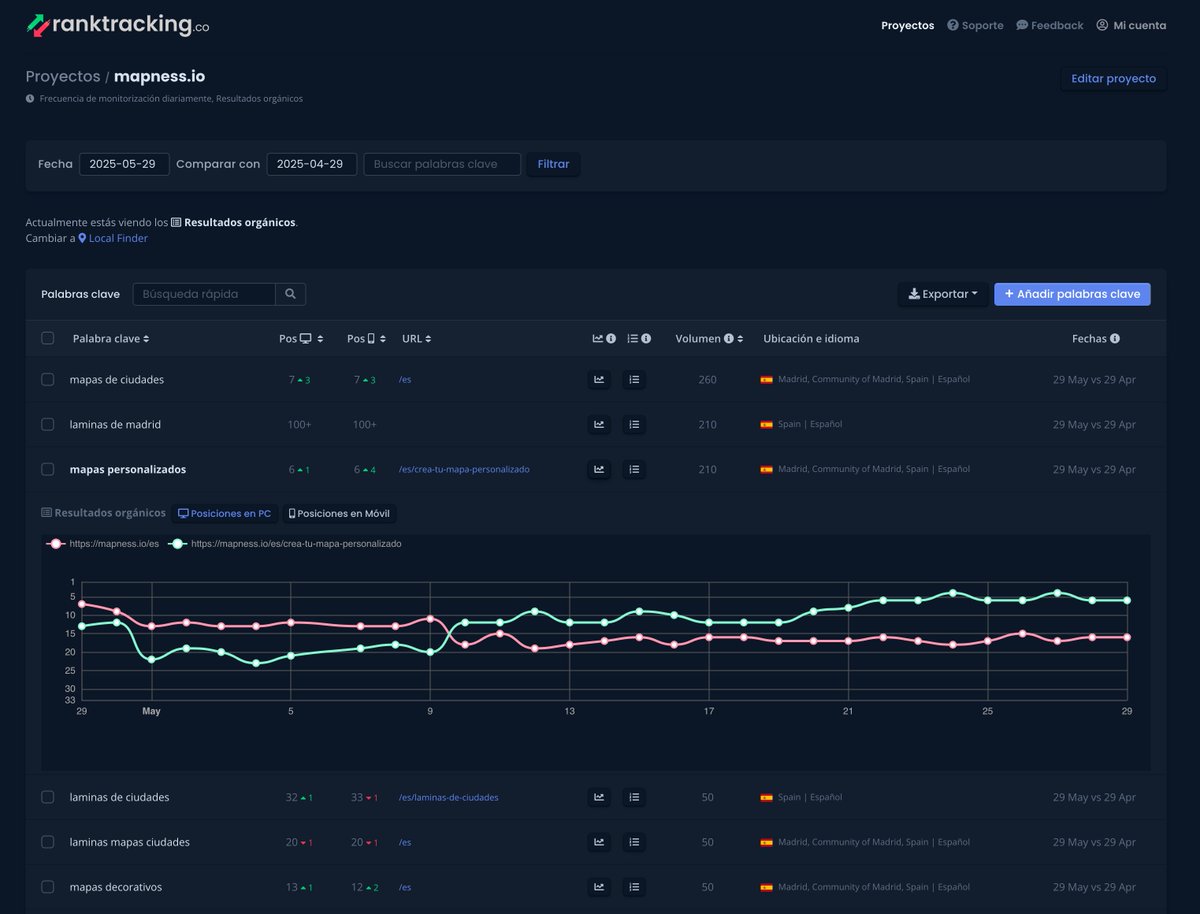Open chart for laminas de ciudades
The image size is (1200, 914).
pos(599,797)
